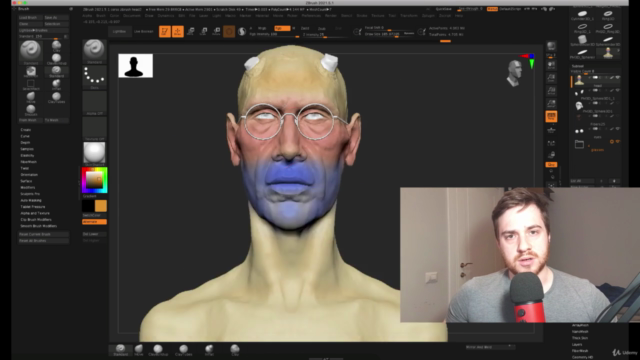Toggle visibility of the glasses folder
This screenshot has width=640, height=360.
618,142
